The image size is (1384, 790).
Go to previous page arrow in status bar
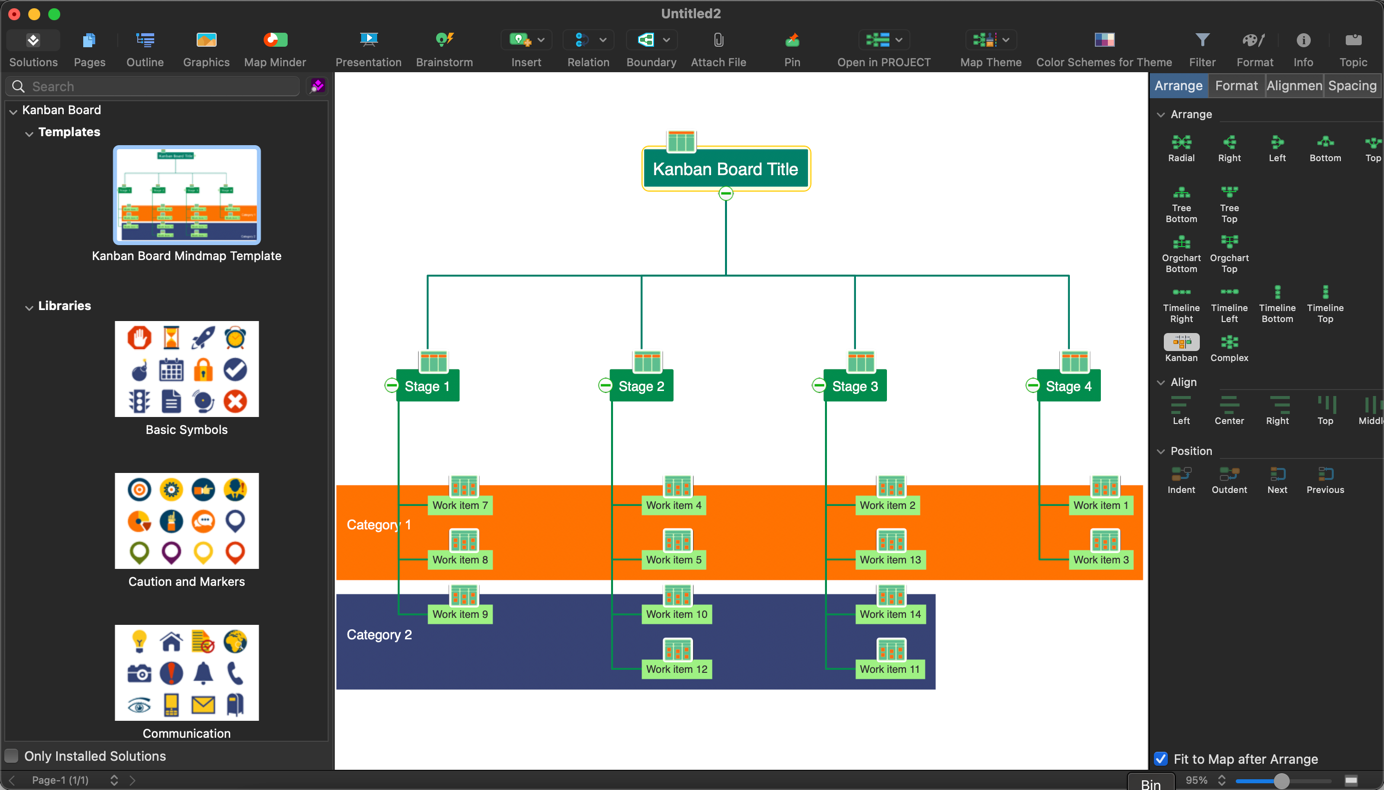click(12, 780)
